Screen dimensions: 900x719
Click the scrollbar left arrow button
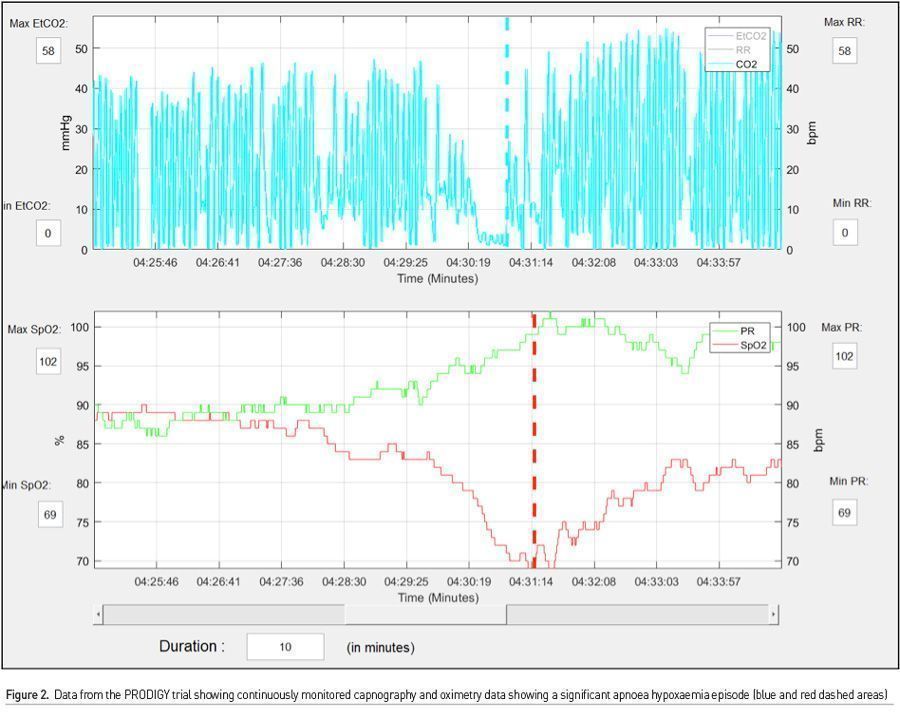click(x=98, y=614)
